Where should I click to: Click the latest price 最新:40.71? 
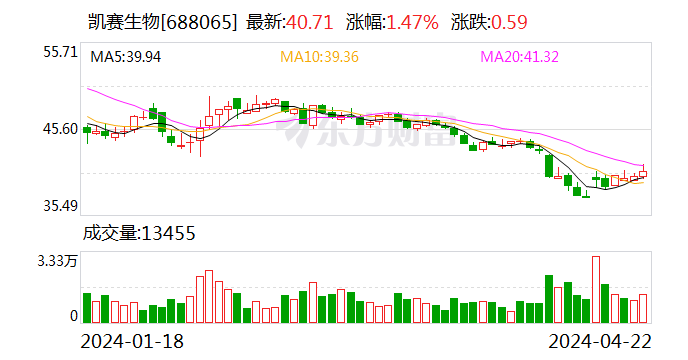290,22
